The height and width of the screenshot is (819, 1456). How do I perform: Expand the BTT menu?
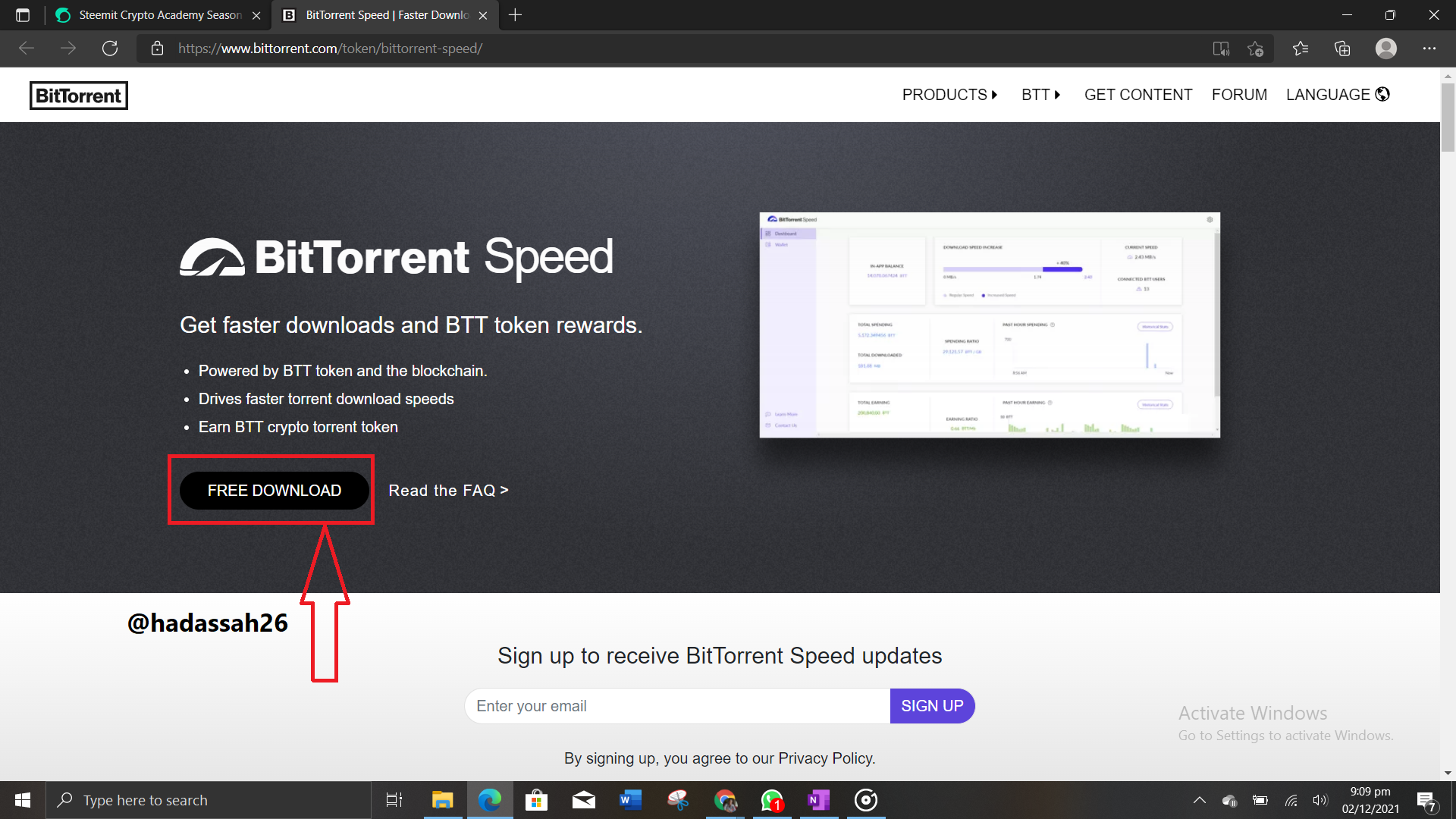point(1040,95)
